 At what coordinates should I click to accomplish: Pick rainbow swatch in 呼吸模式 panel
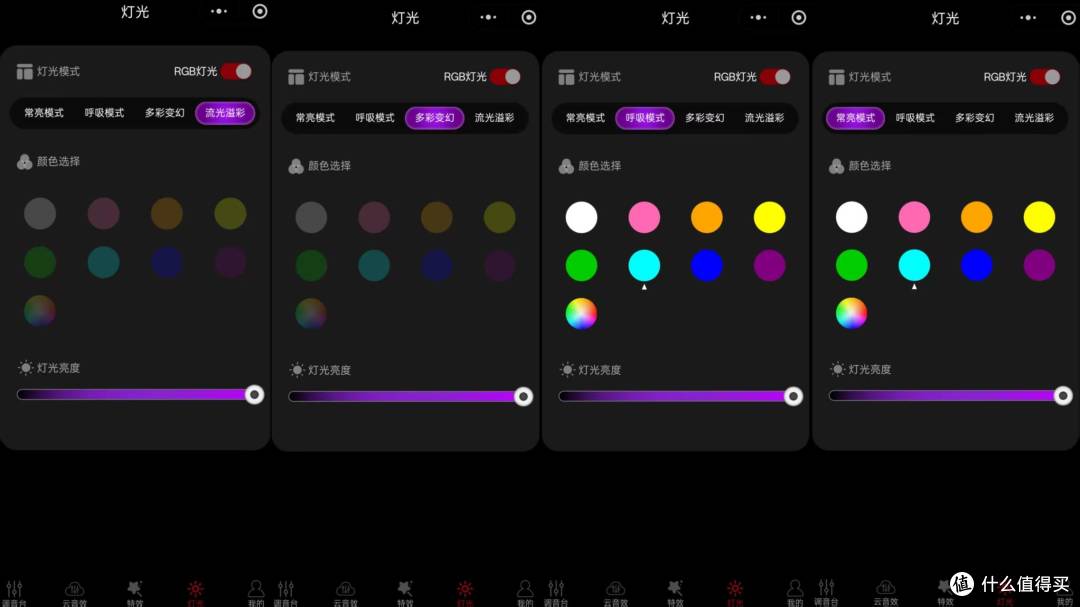(x=581, y=313)
